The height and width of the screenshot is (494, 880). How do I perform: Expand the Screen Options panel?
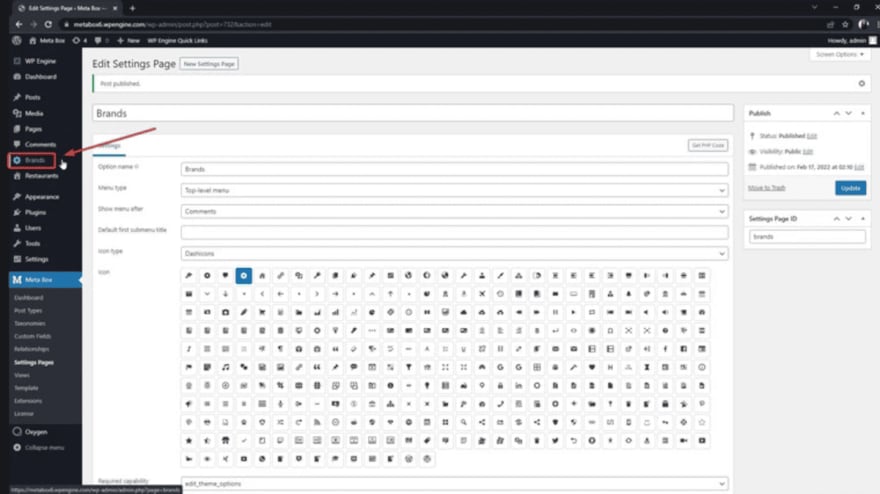pyautogui.click(x=840, y=54)
